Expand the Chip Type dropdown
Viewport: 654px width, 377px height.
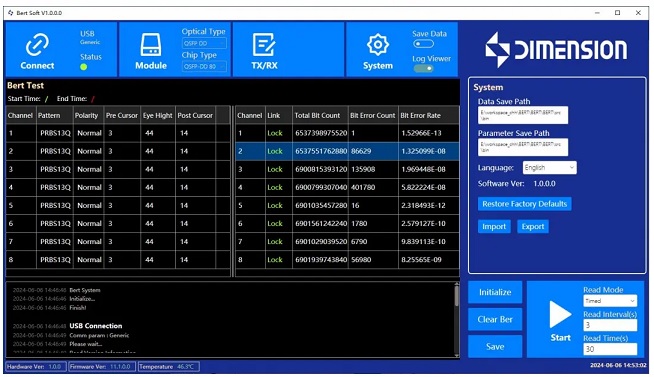point(204,66)
